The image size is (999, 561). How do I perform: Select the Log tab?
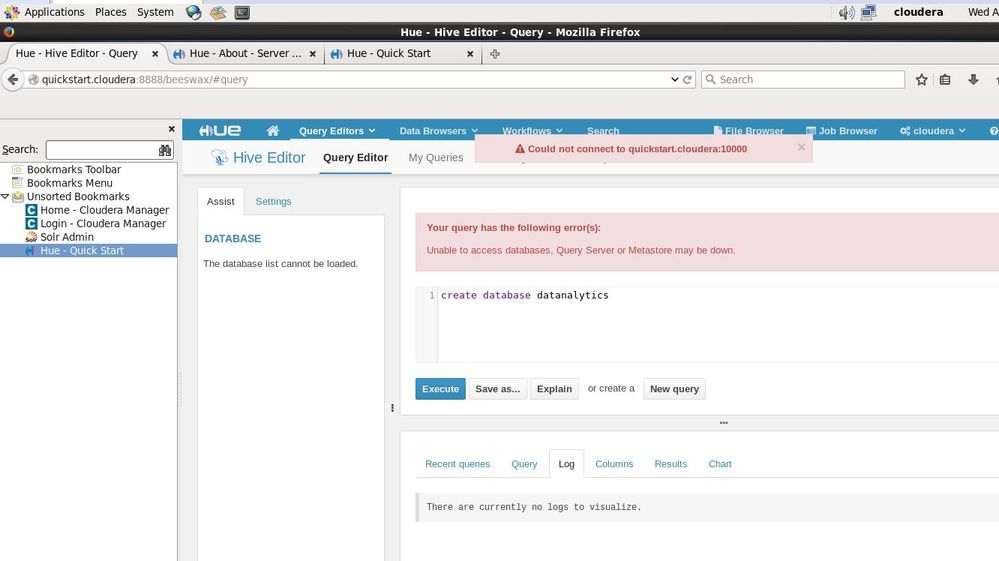click(x=566, y=464)
